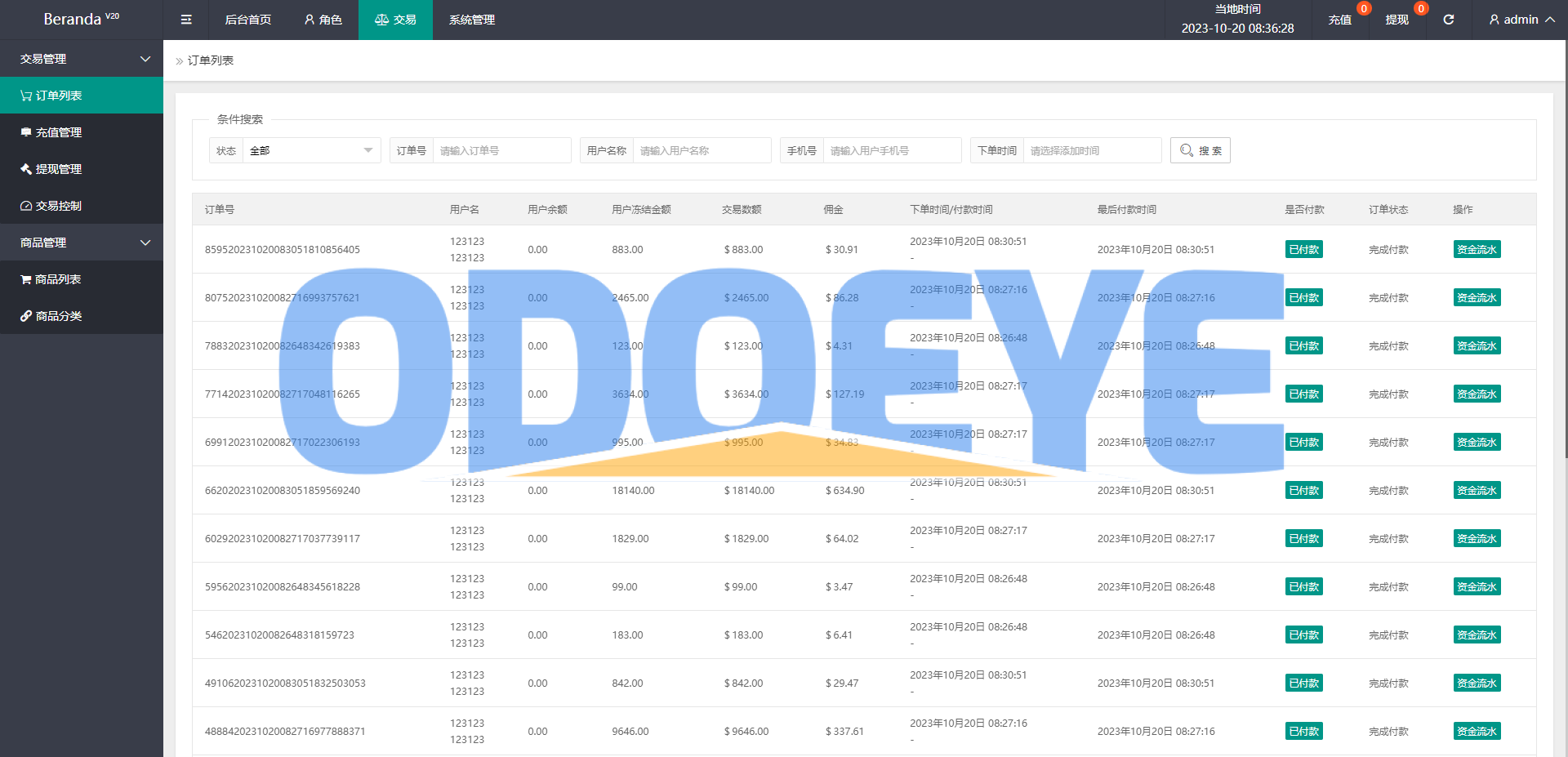Click 资金流水 for order 85952023102008305181085​6405

1477,250
